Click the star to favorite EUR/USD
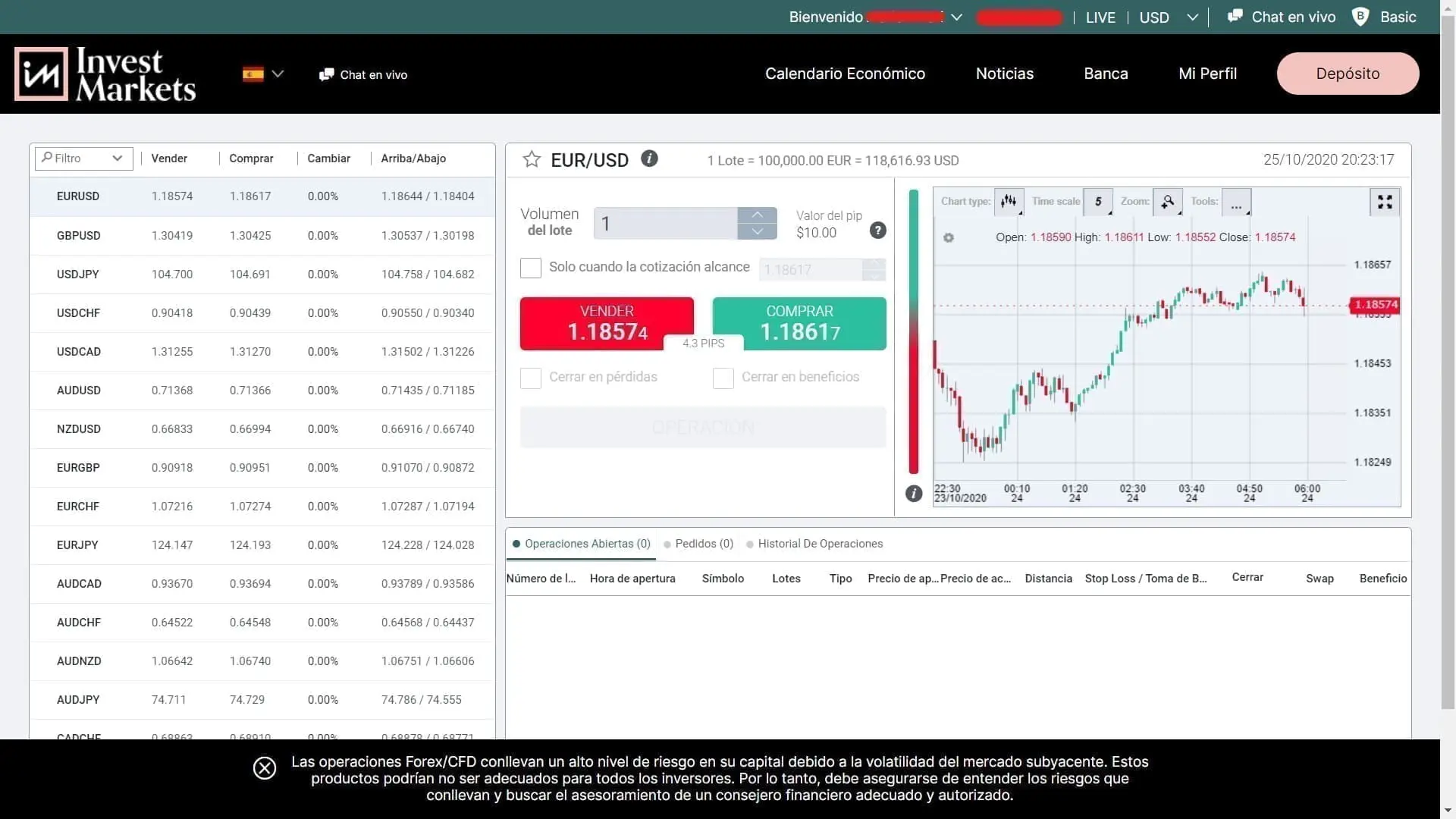The height and width of the screenshot is (819, 1456). (x=531, y=159)
